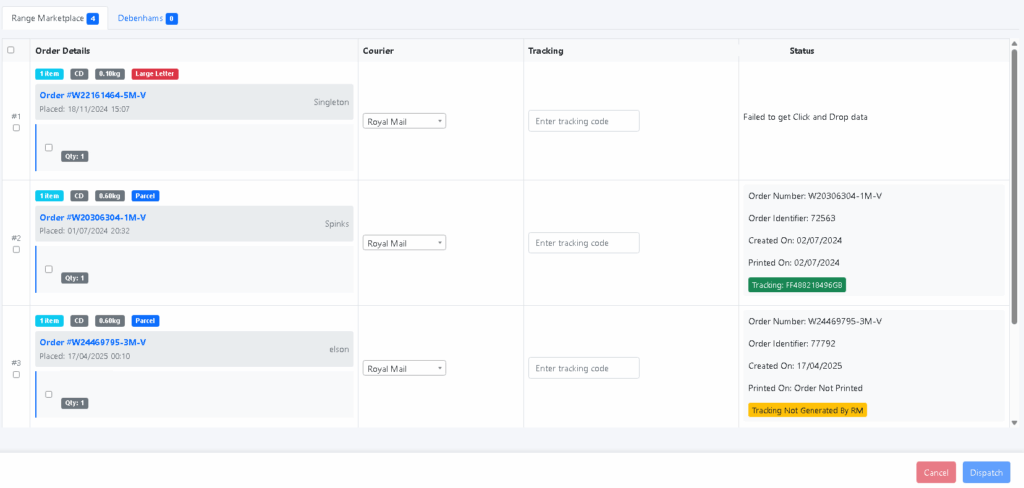Select the Range Marketplace tab
The image size is (1024, 488).
(x=54, y=18)
